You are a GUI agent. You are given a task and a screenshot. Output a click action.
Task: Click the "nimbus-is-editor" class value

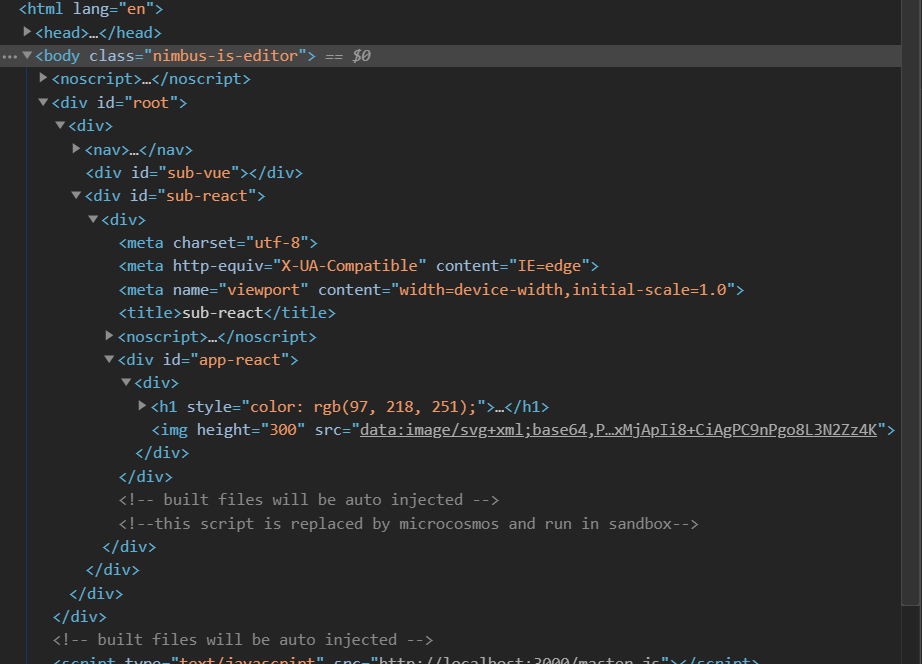(225, 56)
